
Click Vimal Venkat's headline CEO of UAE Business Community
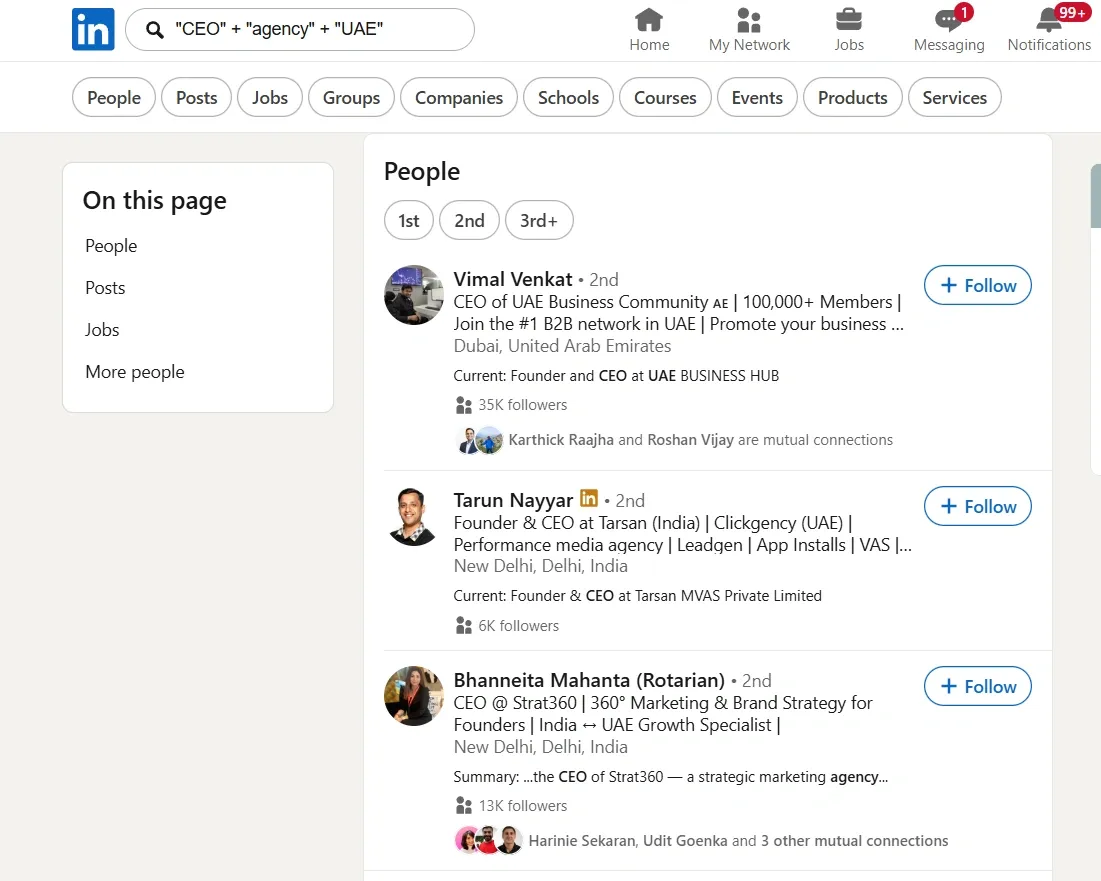pos(679,313)
